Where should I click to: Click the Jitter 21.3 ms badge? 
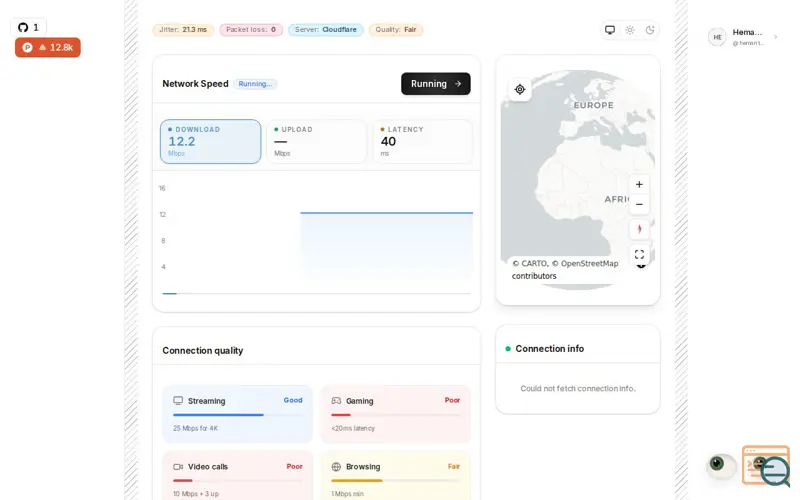pyautogui.click(x=183, y=30)
